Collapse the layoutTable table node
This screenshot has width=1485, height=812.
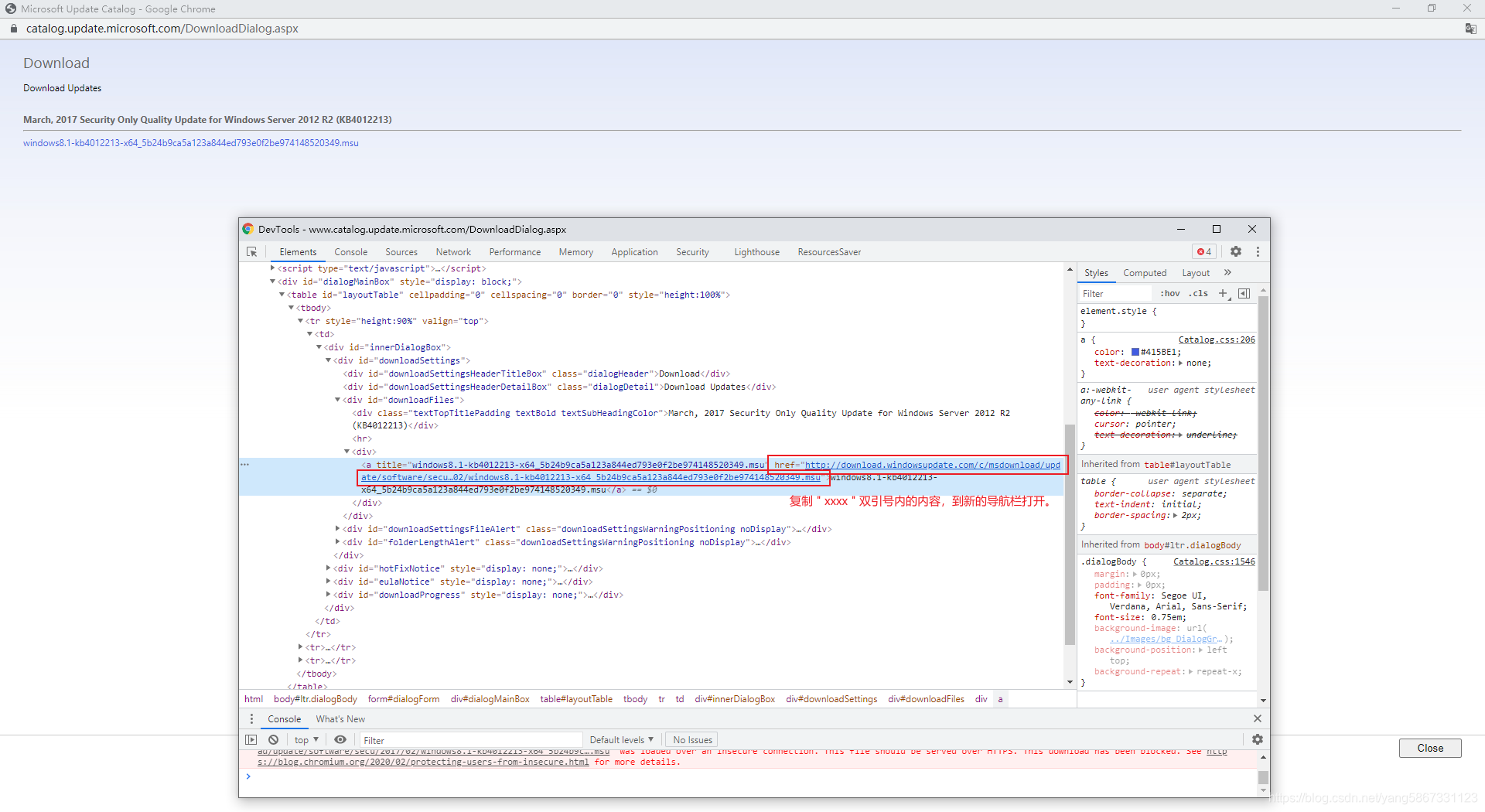(x=282, y=295)
